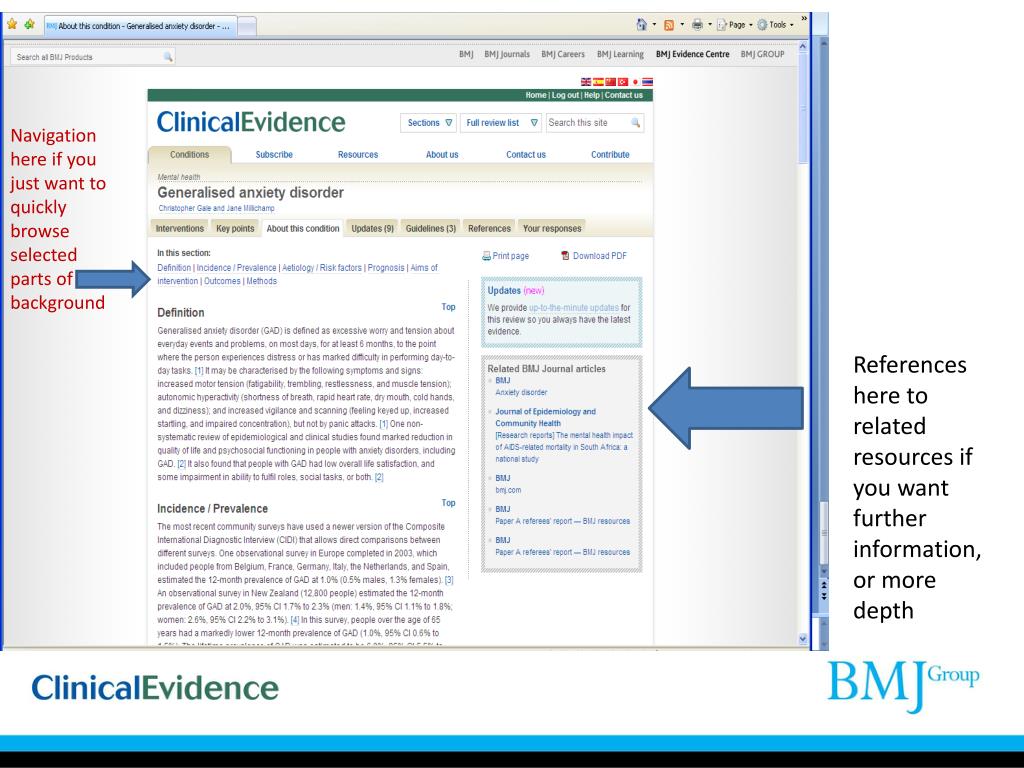Jump to Prognosis section link
The height and width of the screenshot is (768, 1024).
386,268
